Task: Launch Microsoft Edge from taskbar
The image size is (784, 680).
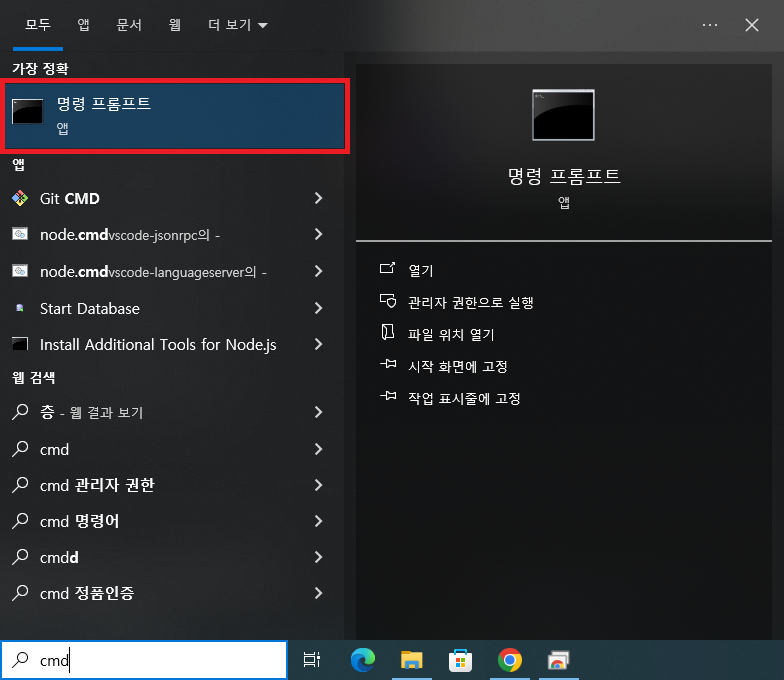Action: click(x=363, y=660)
